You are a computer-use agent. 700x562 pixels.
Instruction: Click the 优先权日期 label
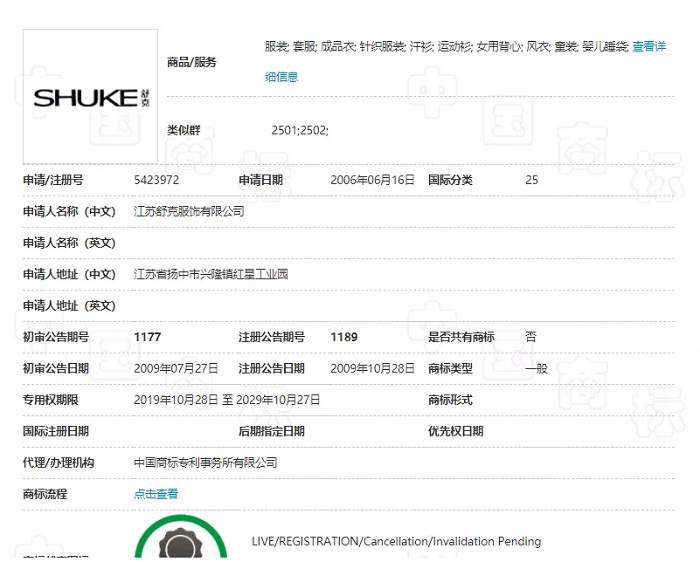(x=456, y=431)
